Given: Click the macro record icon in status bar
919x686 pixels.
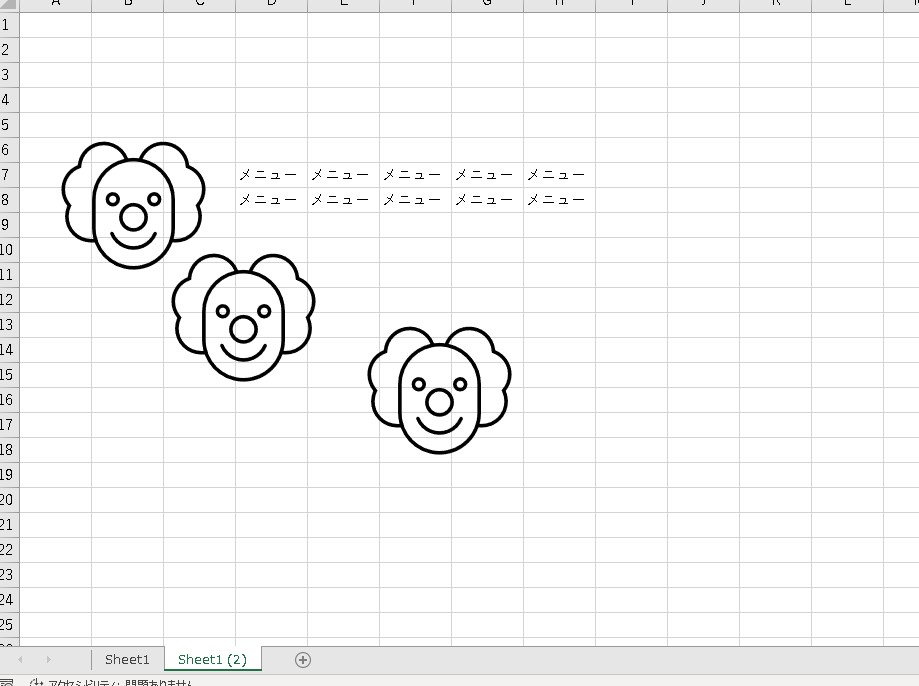Looking at the screenshot, I should pos(7,683).
